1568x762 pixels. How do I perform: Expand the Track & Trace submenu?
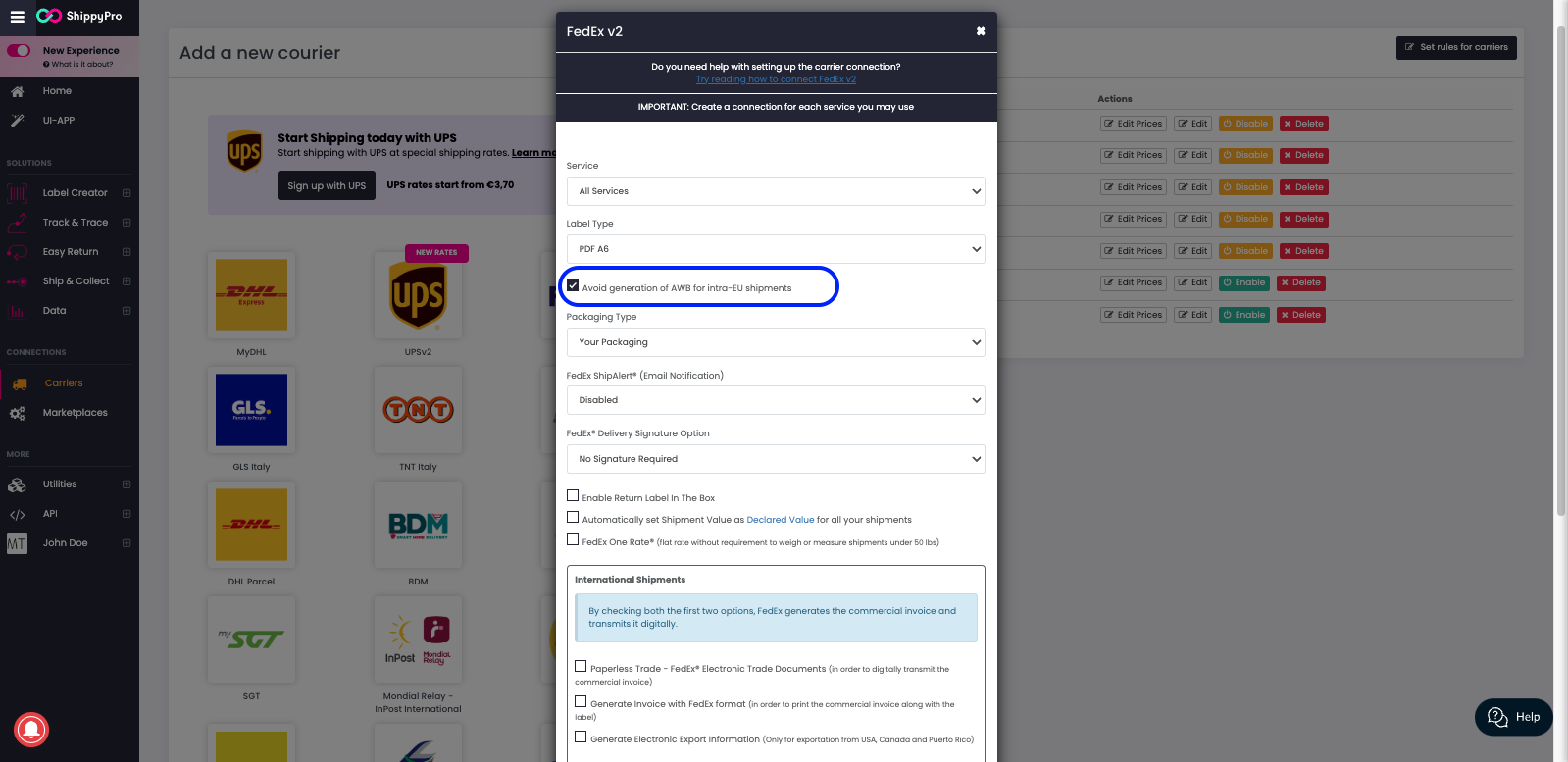coord(126,223)
